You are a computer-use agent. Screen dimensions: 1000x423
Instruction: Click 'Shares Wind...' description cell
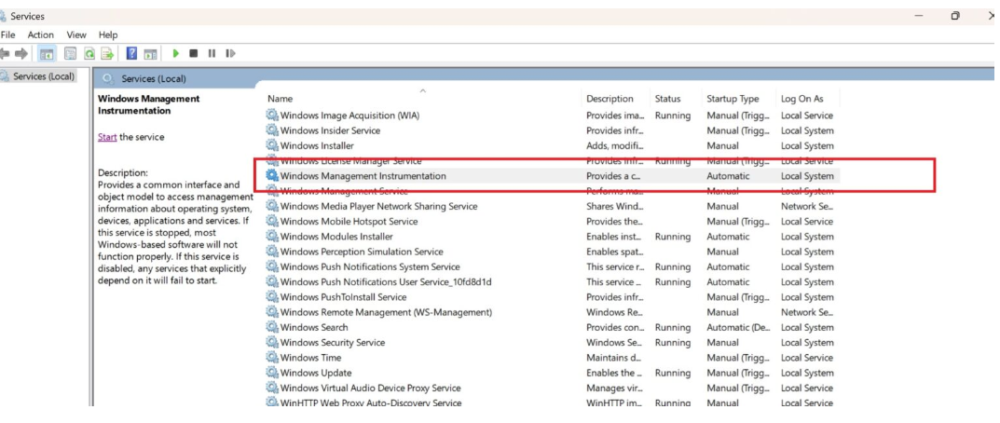pos(615,206)
